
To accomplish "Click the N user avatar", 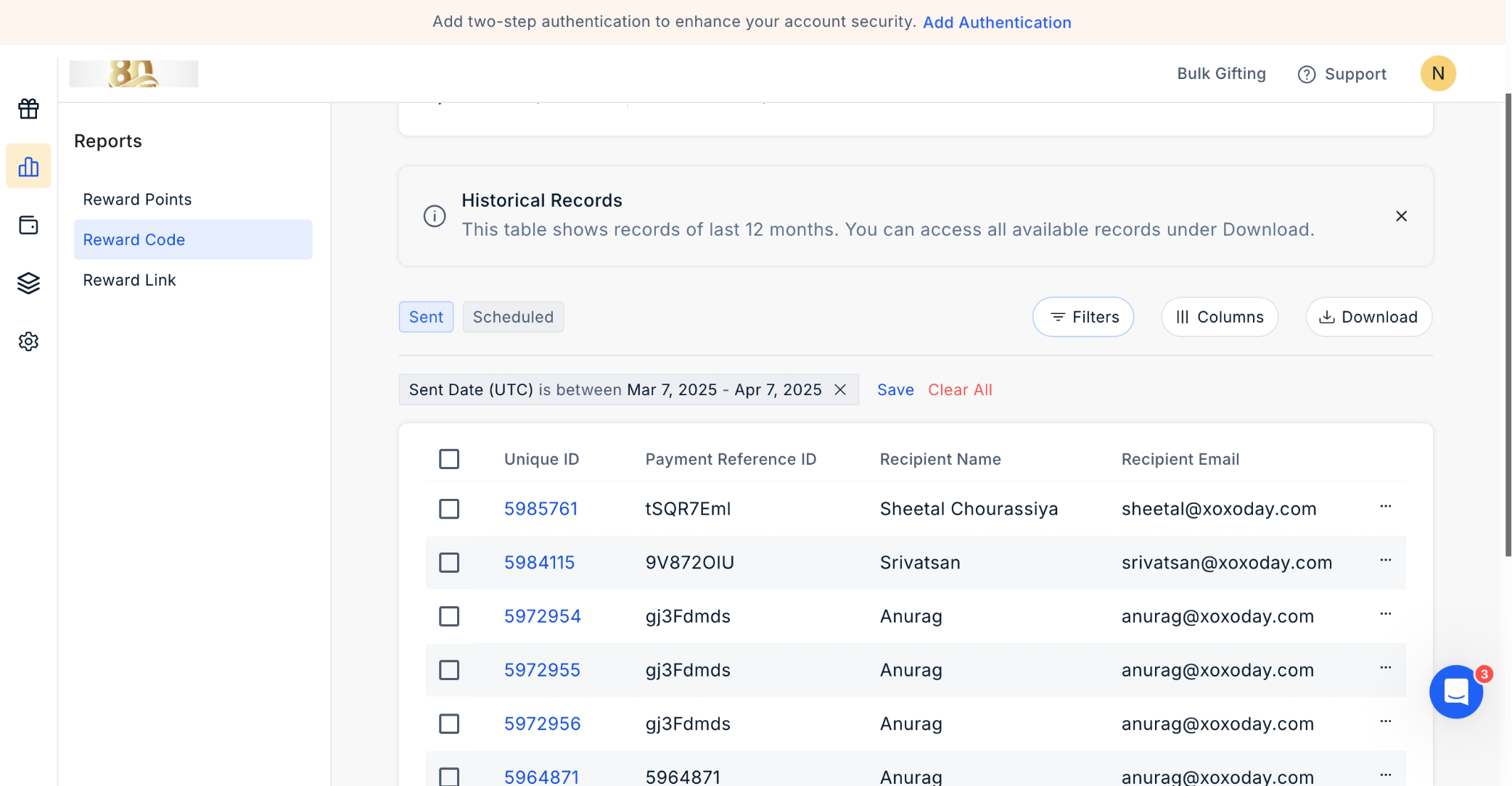I will pos(1437,73).
